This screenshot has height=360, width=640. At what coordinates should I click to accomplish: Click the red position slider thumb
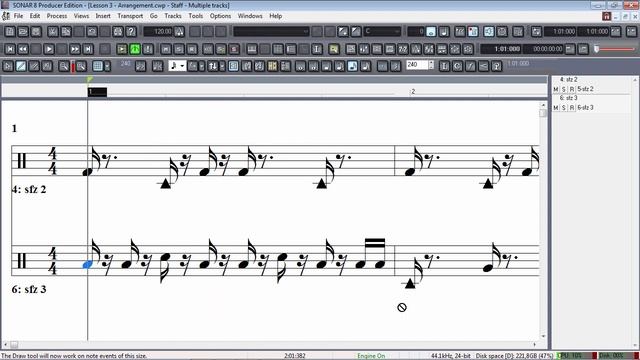pos(597,49)
